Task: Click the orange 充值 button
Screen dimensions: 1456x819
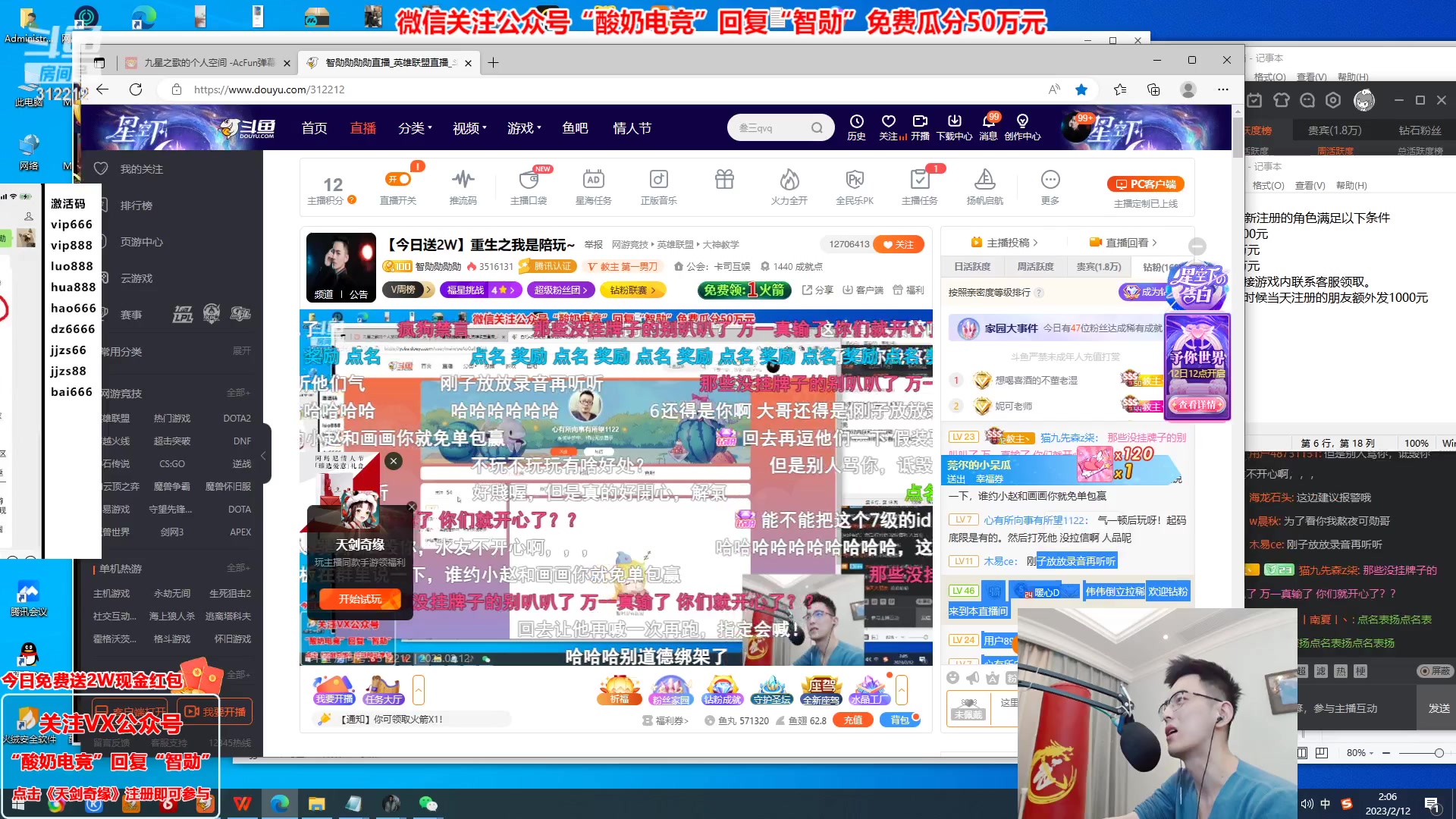Action: pos(852,720)
